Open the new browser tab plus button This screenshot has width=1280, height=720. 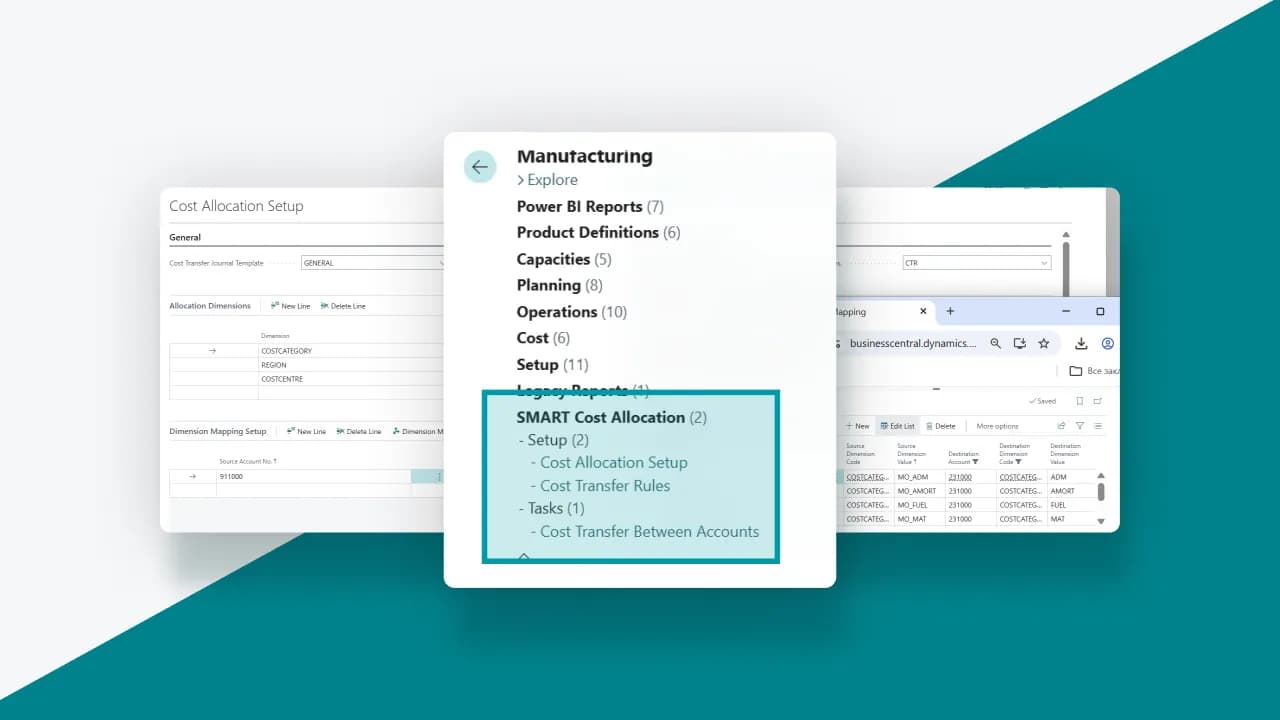tap(950, 311)
